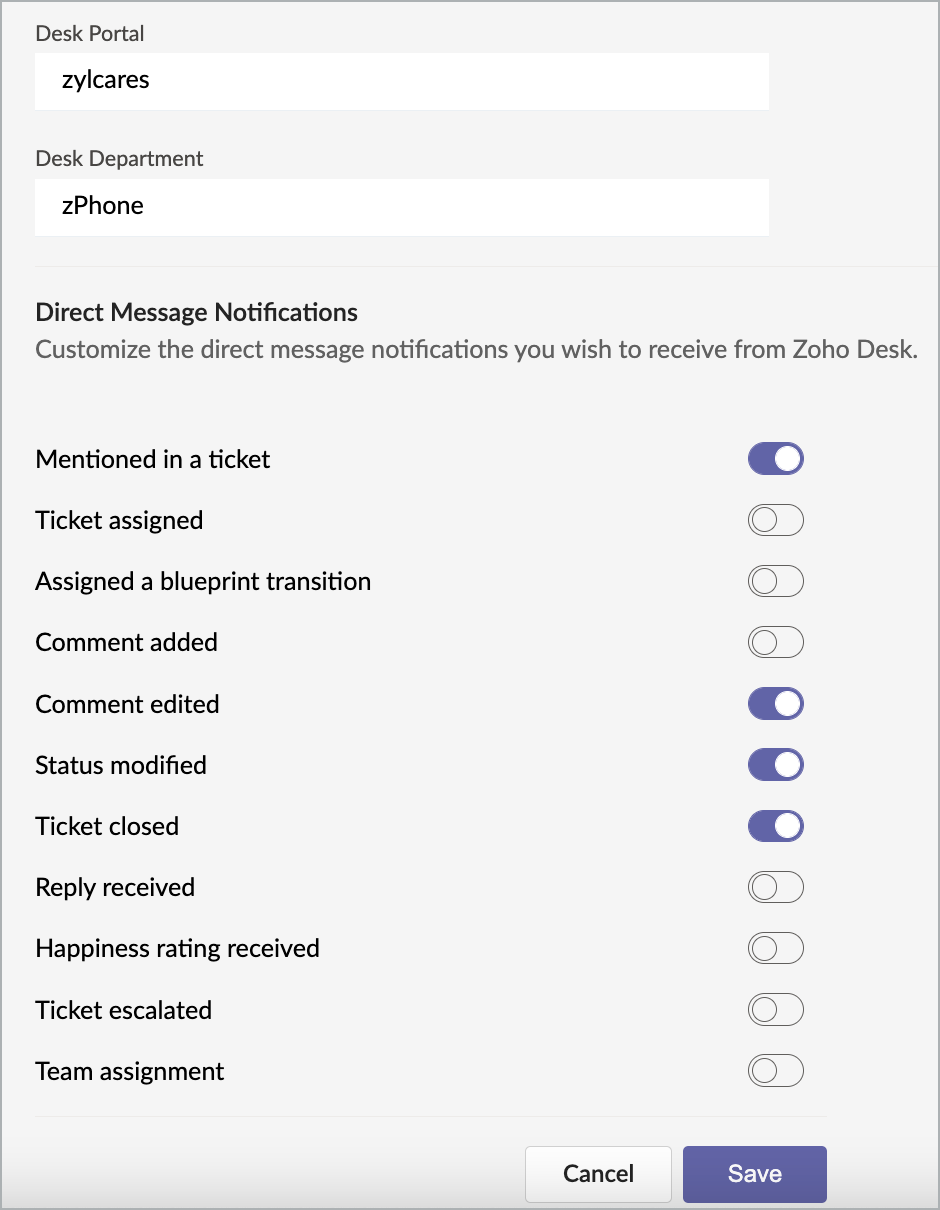Image resolution: width=940 pixels, height=1210 pixels.
Task: Open the Desk Department field showing zPhone
Action: pyautogui.click(x=401, y=207)
